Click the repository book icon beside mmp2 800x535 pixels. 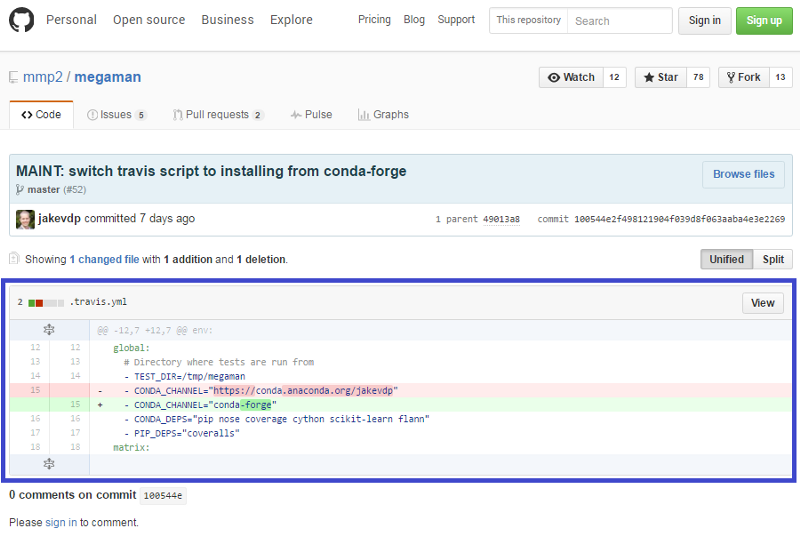[13, 78]
